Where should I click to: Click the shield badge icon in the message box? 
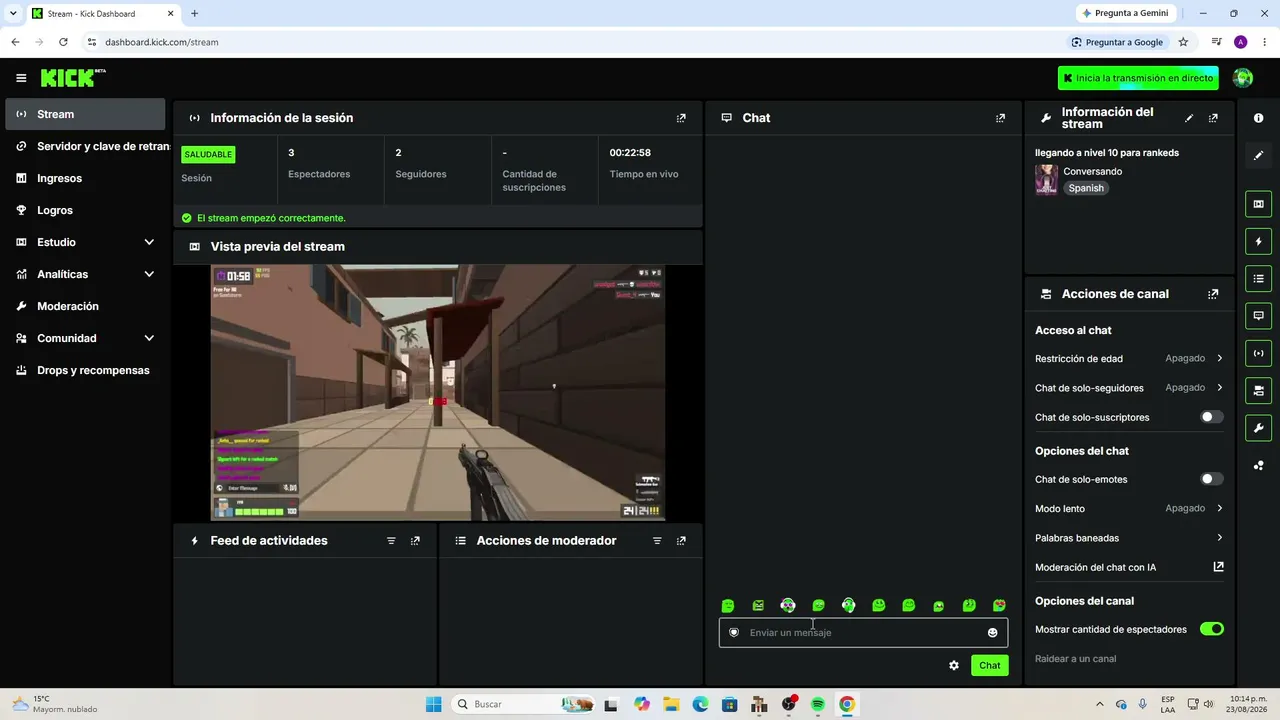(734, 632)
